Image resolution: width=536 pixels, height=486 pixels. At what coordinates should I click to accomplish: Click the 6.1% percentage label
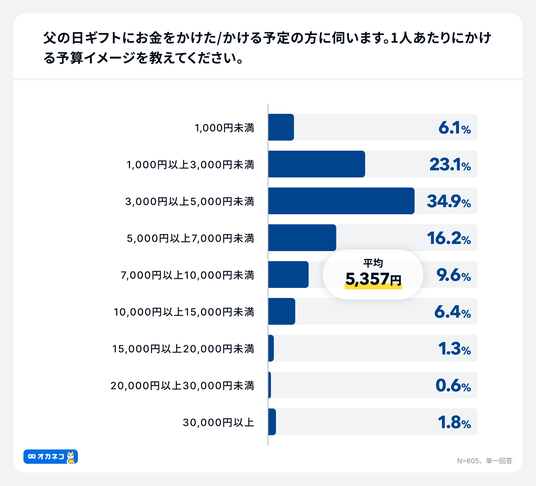pos(455,128)
